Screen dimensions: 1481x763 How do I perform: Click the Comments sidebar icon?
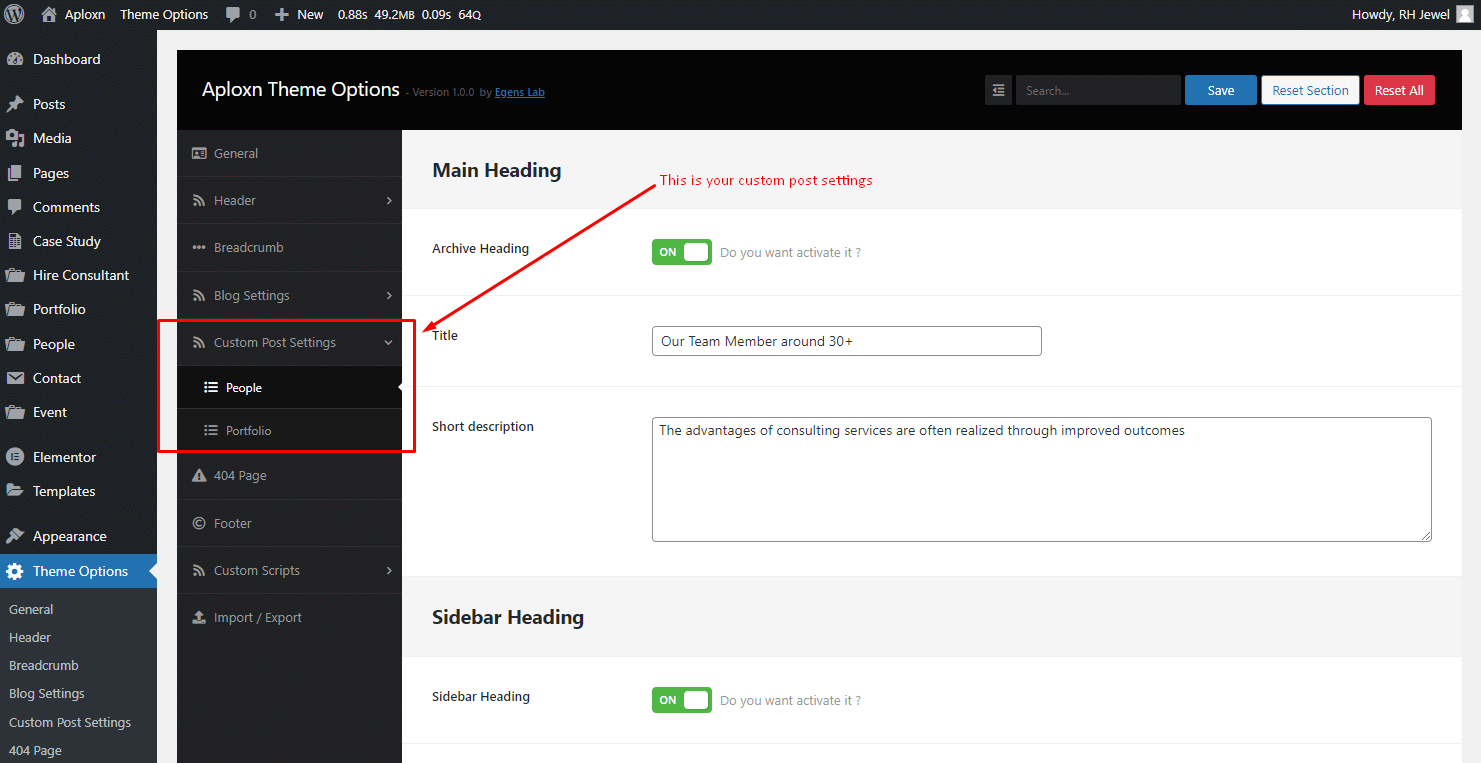point(15,207)
